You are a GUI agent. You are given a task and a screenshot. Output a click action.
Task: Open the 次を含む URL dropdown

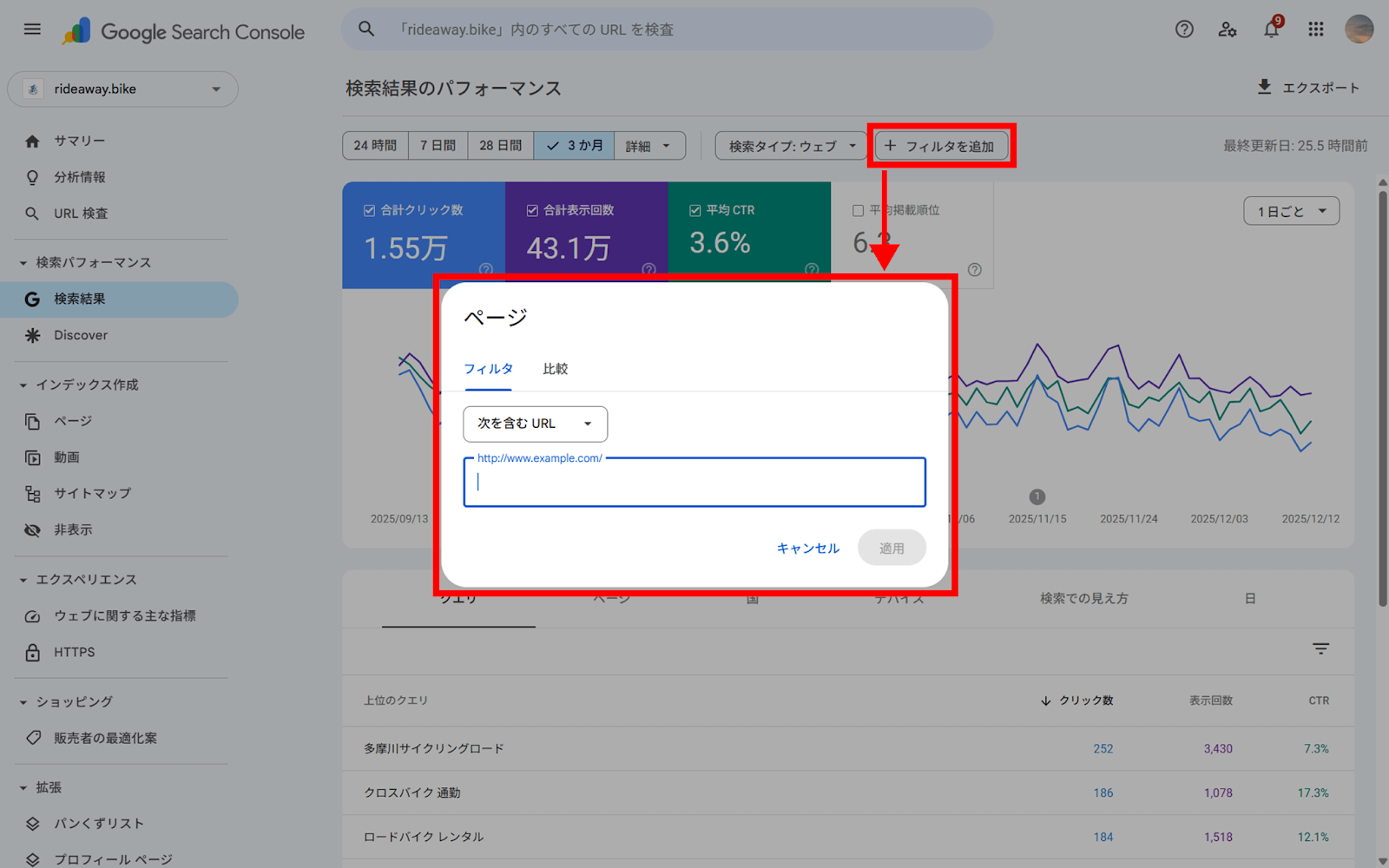[535, 424]
